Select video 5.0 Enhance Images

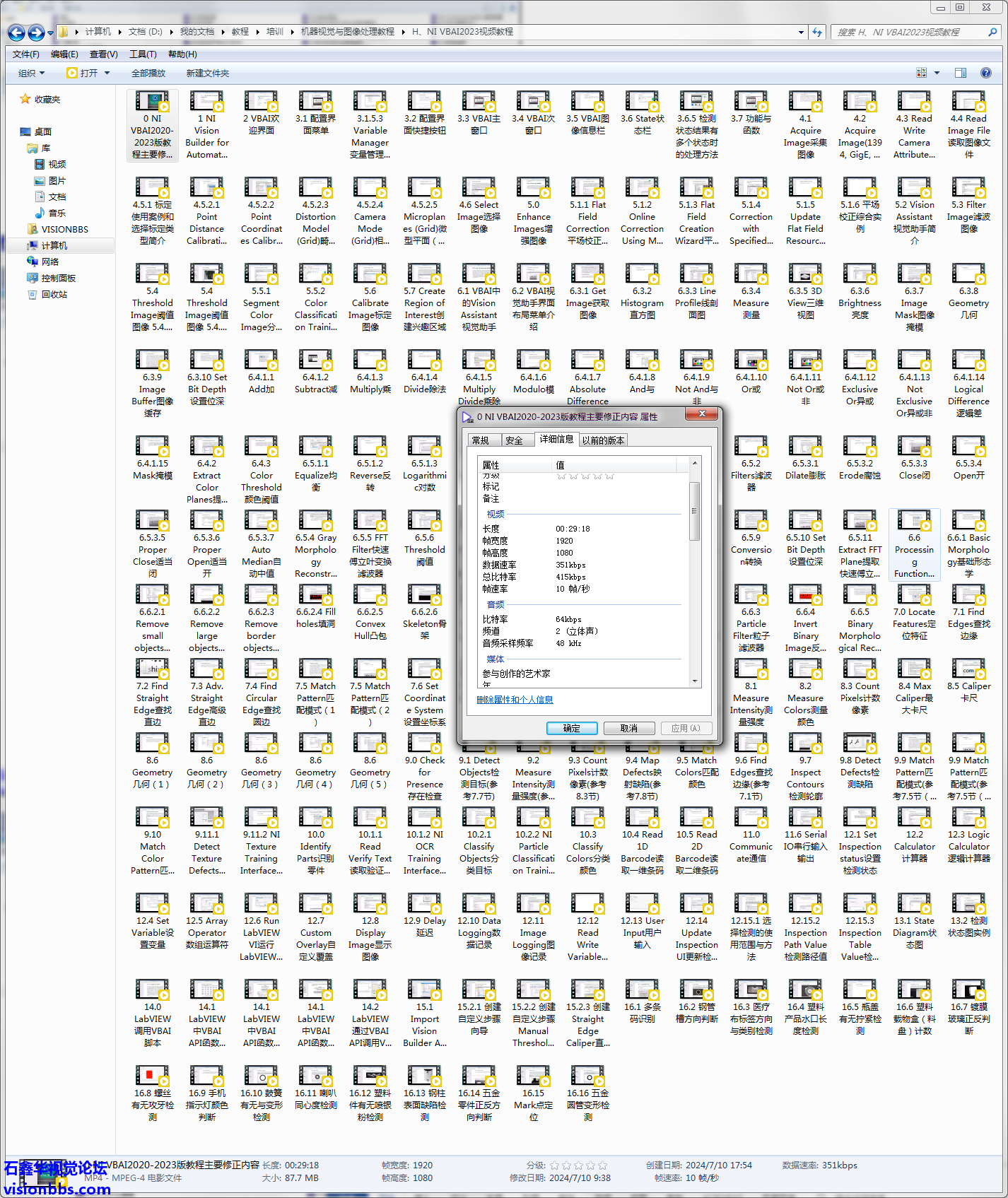[533, 211]
